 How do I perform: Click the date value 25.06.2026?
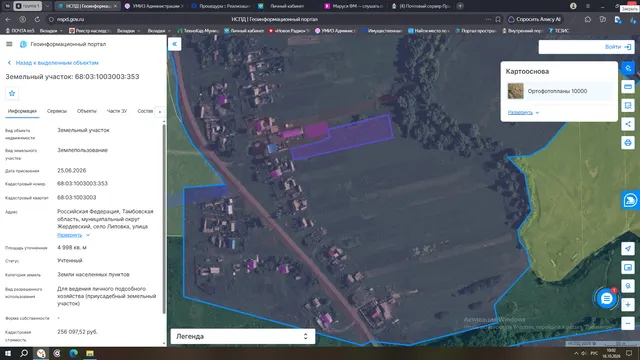point(71,171)
